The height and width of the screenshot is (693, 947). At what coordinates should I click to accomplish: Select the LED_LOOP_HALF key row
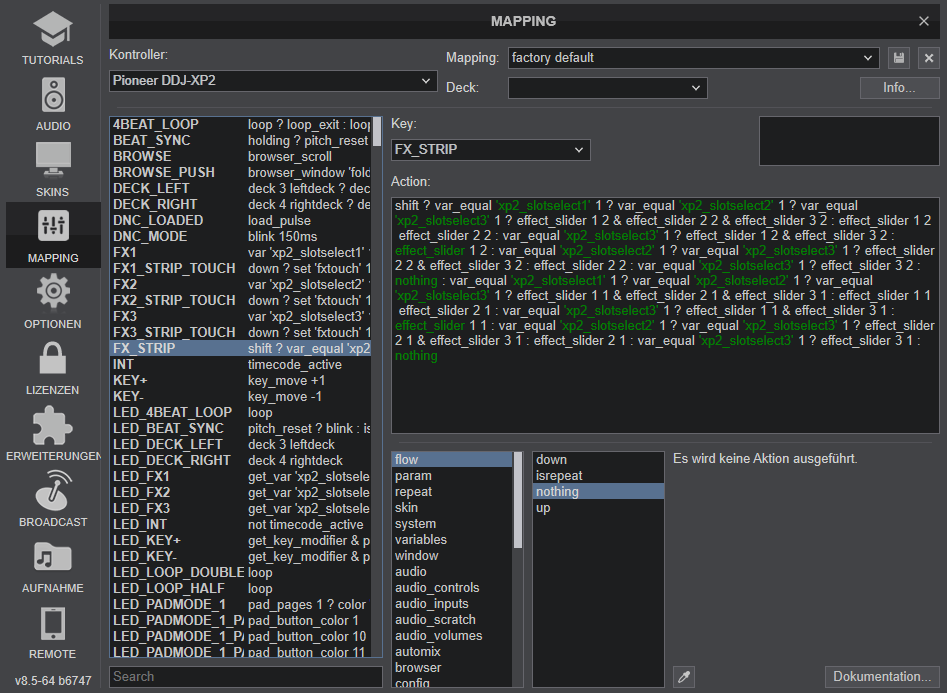[241, 588]
